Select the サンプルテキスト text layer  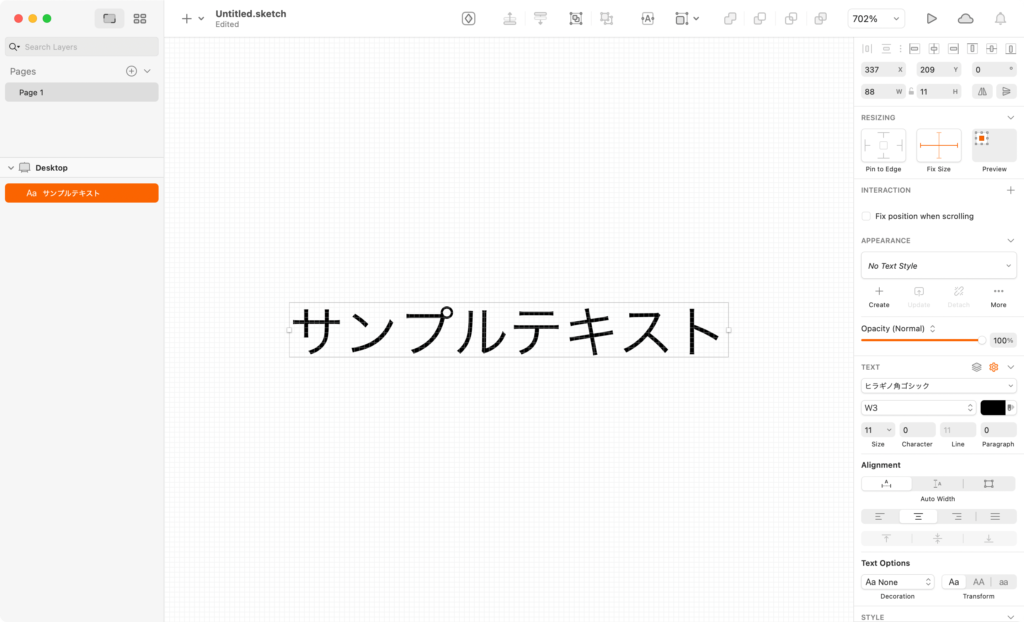[x=81, y=193]
